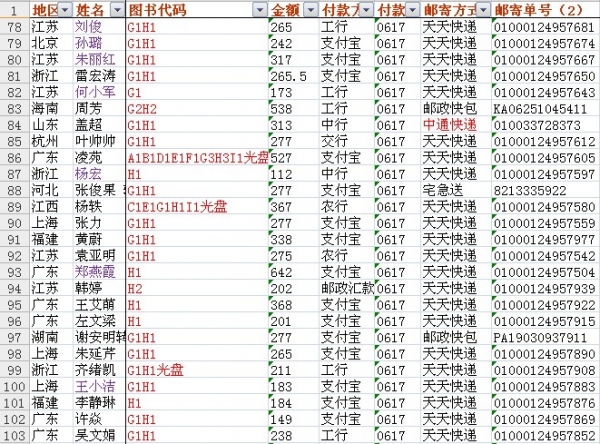Expand the 图书代码 filter arrow
600x444 pixels.
tap(261, 10)
